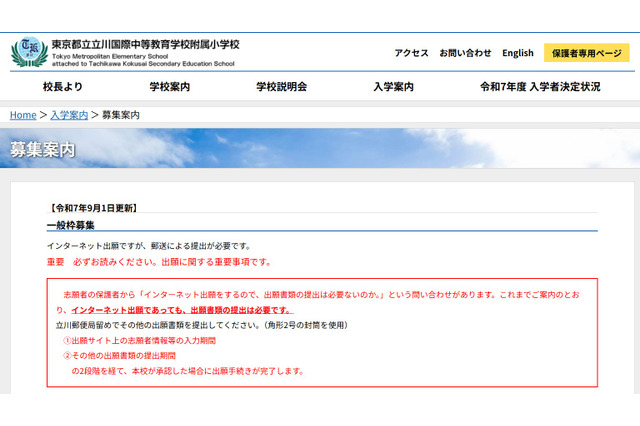The width and height of the screenshot is (640, 426).
Task: Open the 学校案内 menu item
Action: click(x=169, y=87)
